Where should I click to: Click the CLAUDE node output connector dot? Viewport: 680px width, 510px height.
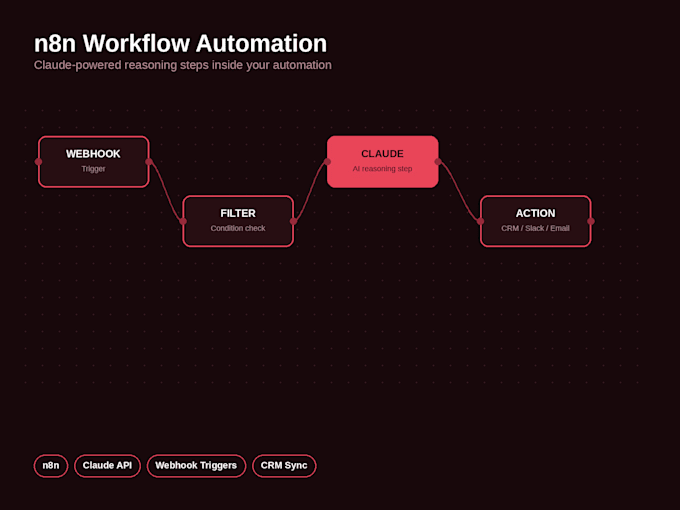[438, 162]
